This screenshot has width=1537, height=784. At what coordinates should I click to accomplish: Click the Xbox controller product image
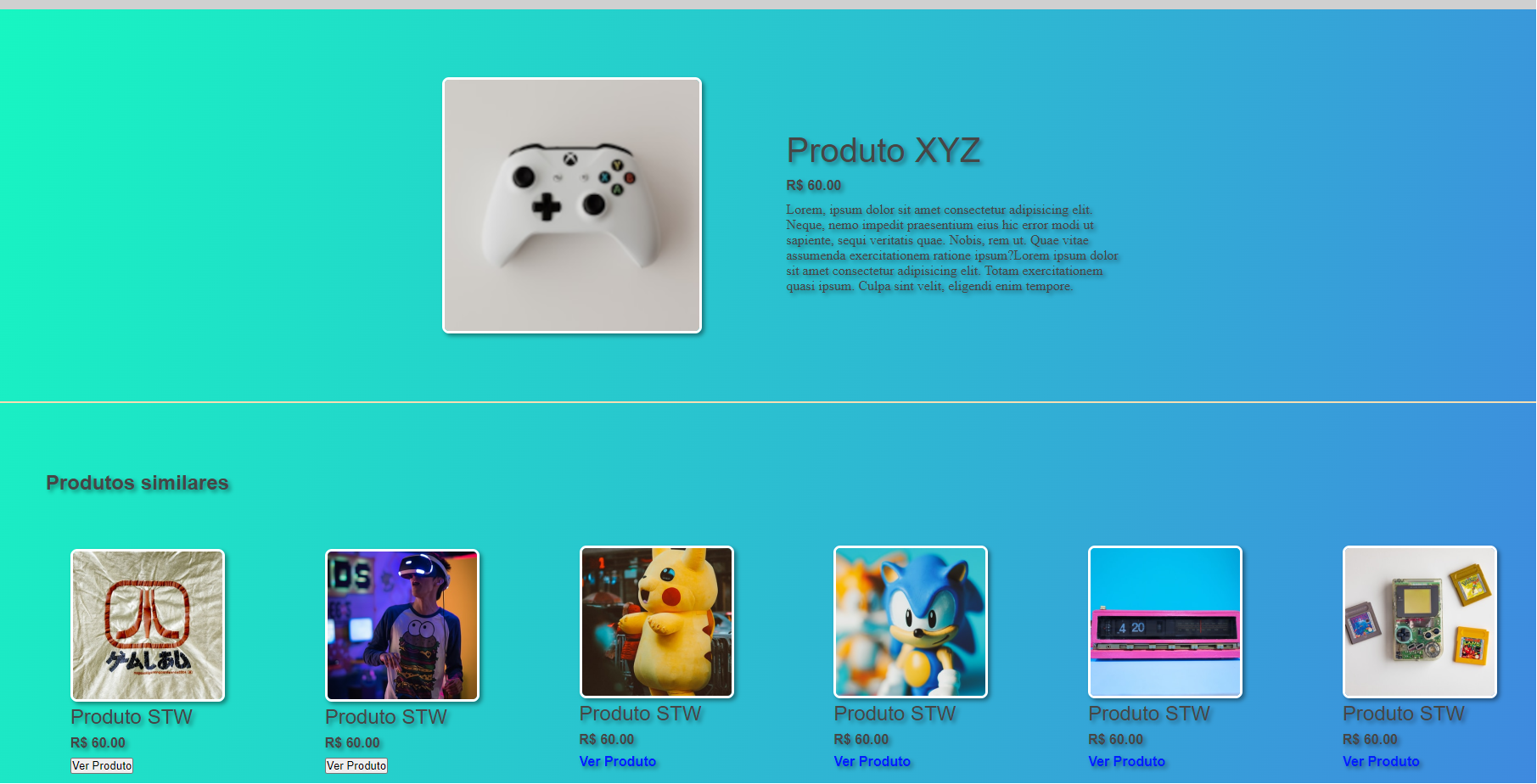click(572, 205)
